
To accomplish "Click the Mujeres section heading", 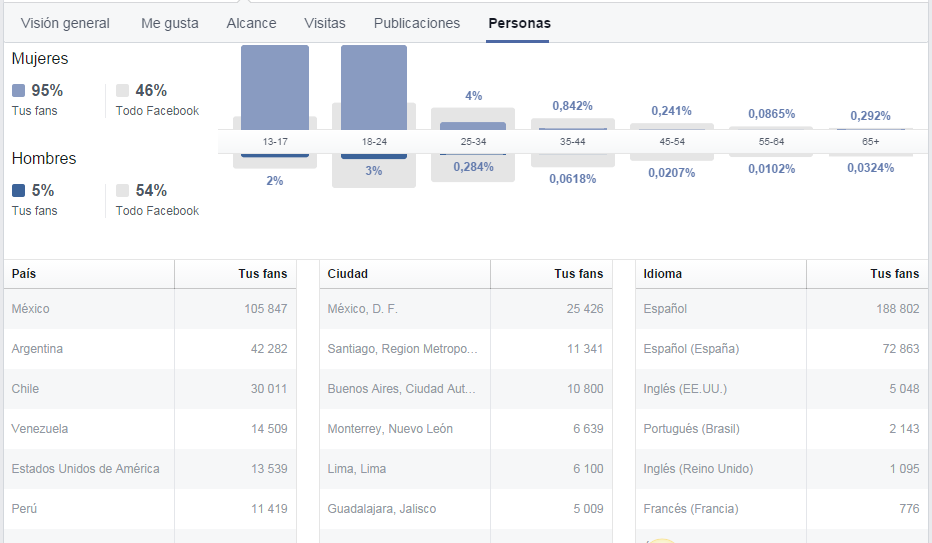I will tap(40, 58).
